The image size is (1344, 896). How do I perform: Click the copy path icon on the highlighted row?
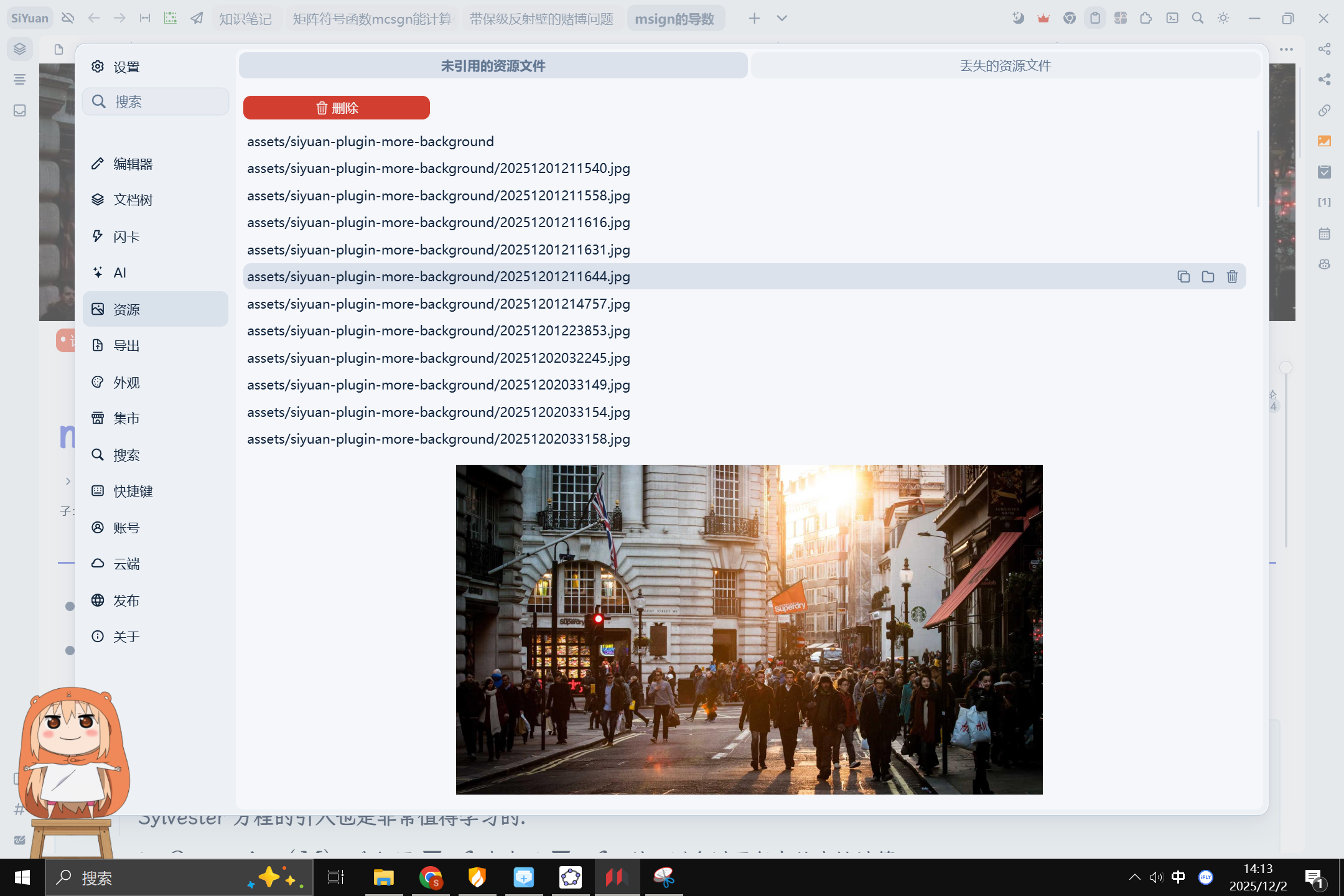(x=1183, y=277)
